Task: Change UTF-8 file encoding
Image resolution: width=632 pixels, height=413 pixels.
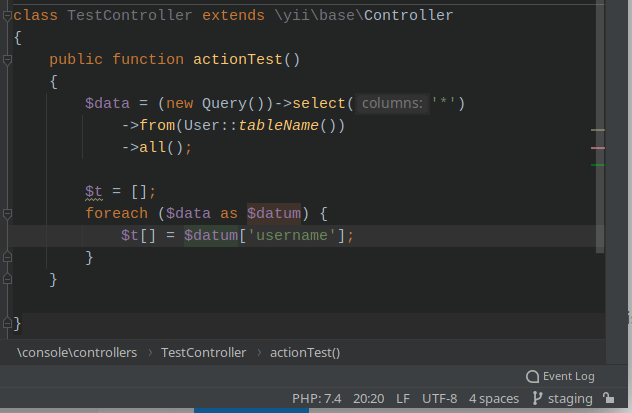Action: click(439, 398)
